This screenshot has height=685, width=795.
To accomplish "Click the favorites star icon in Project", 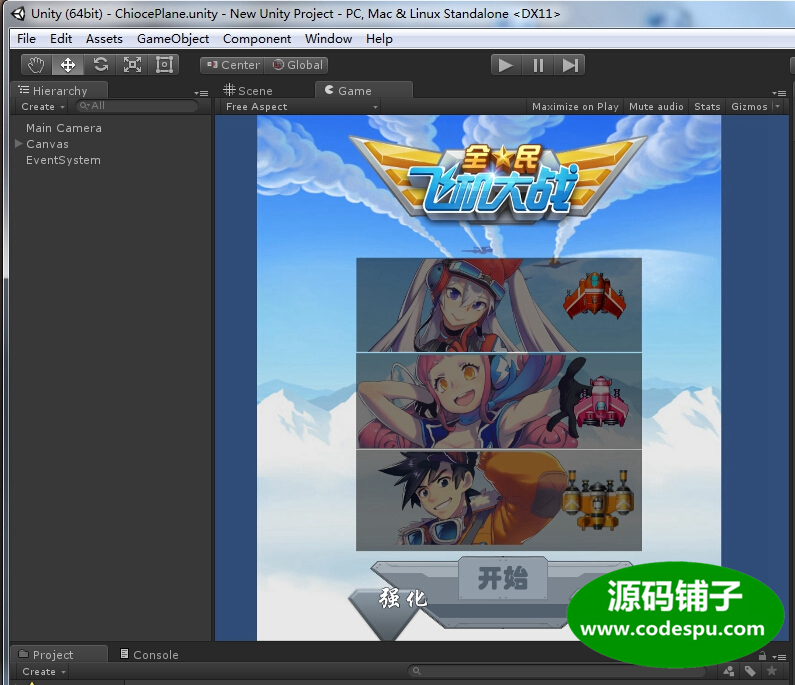I will 772,671.
